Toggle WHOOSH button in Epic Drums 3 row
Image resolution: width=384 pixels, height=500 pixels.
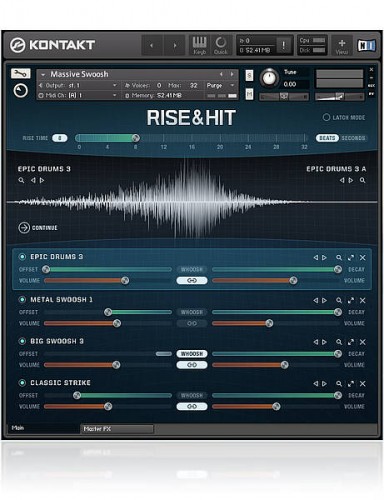(192, 269)
